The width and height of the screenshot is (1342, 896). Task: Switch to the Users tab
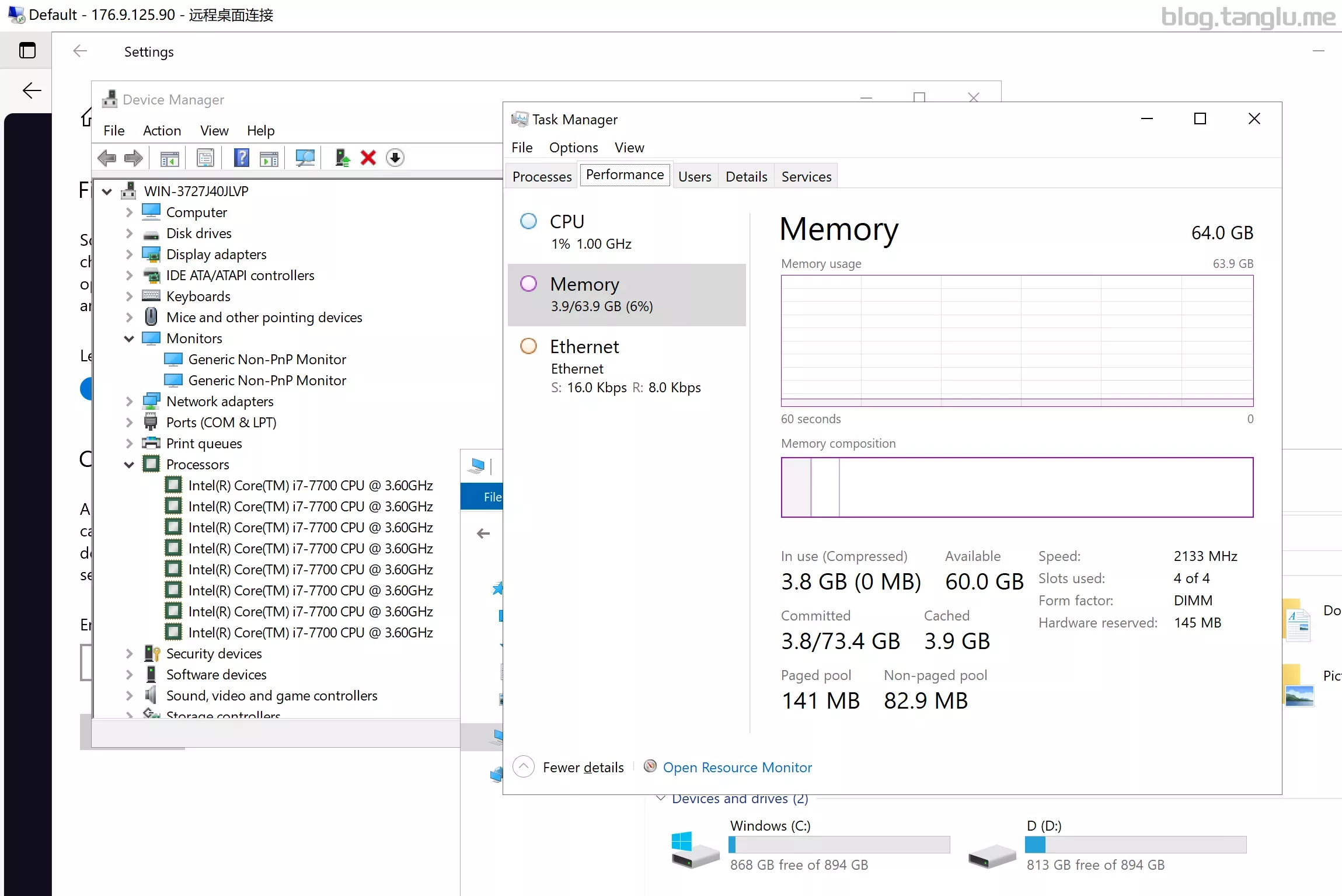[x=695, y=176]
